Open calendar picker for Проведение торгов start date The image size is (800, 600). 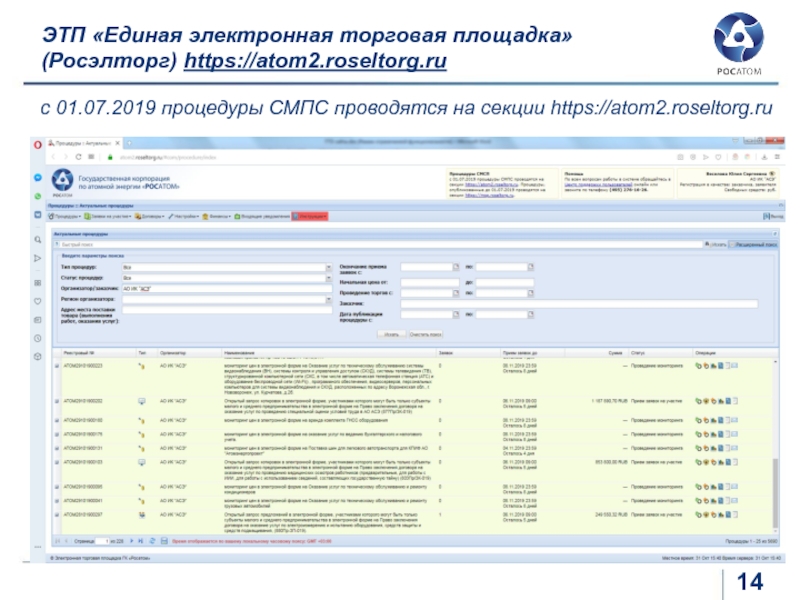coord(456,293)
